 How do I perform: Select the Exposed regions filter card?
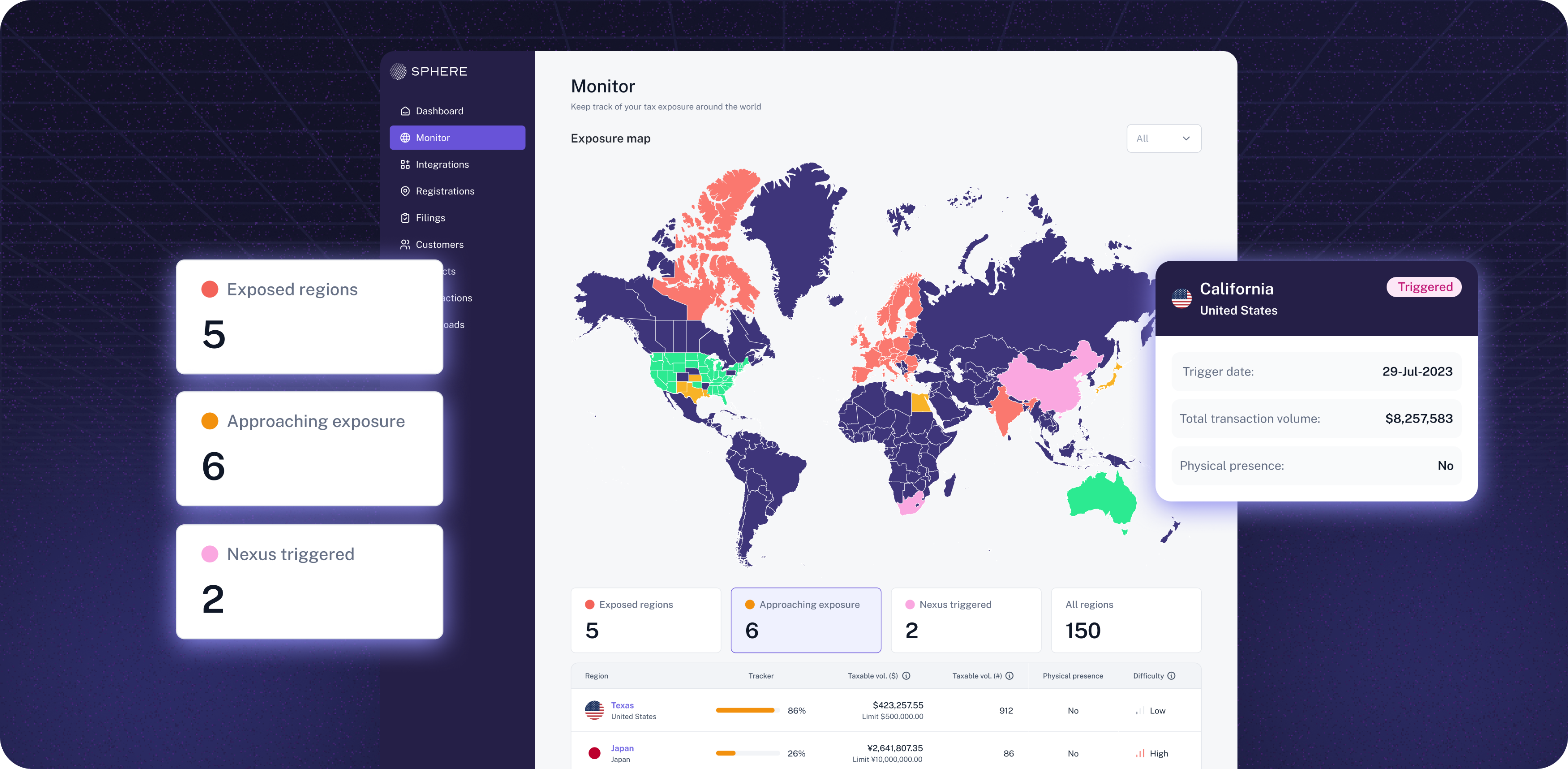coord(645,620)
